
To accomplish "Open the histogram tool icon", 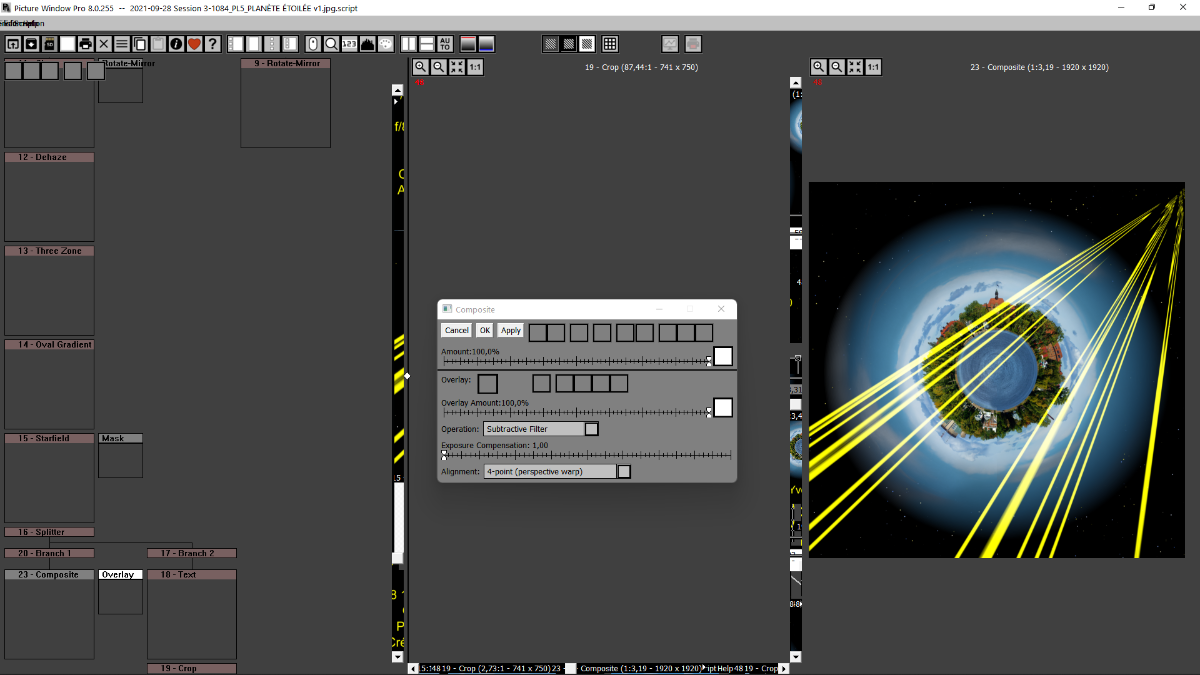I will (x=367, y=44).
